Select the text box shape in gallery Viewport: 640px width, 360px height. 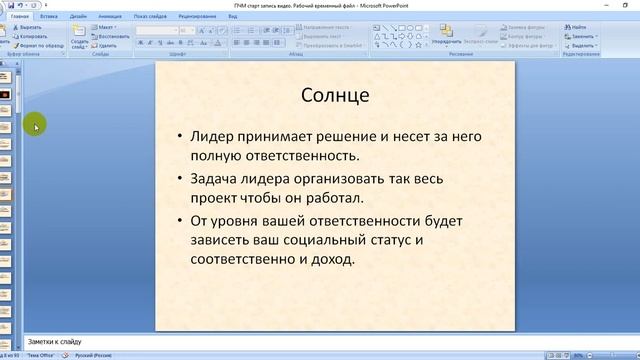376,28
